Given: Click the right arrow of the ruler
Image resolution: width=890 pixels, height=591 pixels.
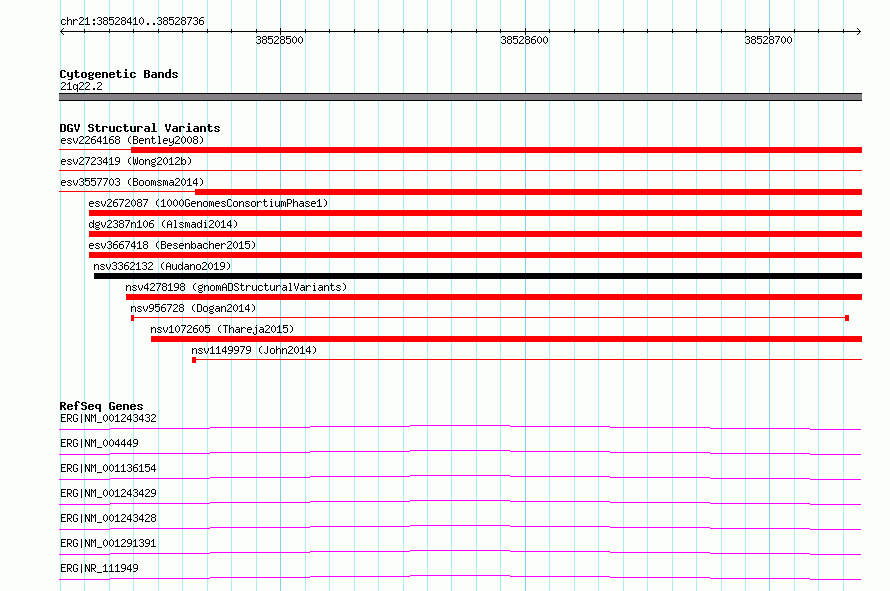Looking at the screenshot, I should coord(858,31).
